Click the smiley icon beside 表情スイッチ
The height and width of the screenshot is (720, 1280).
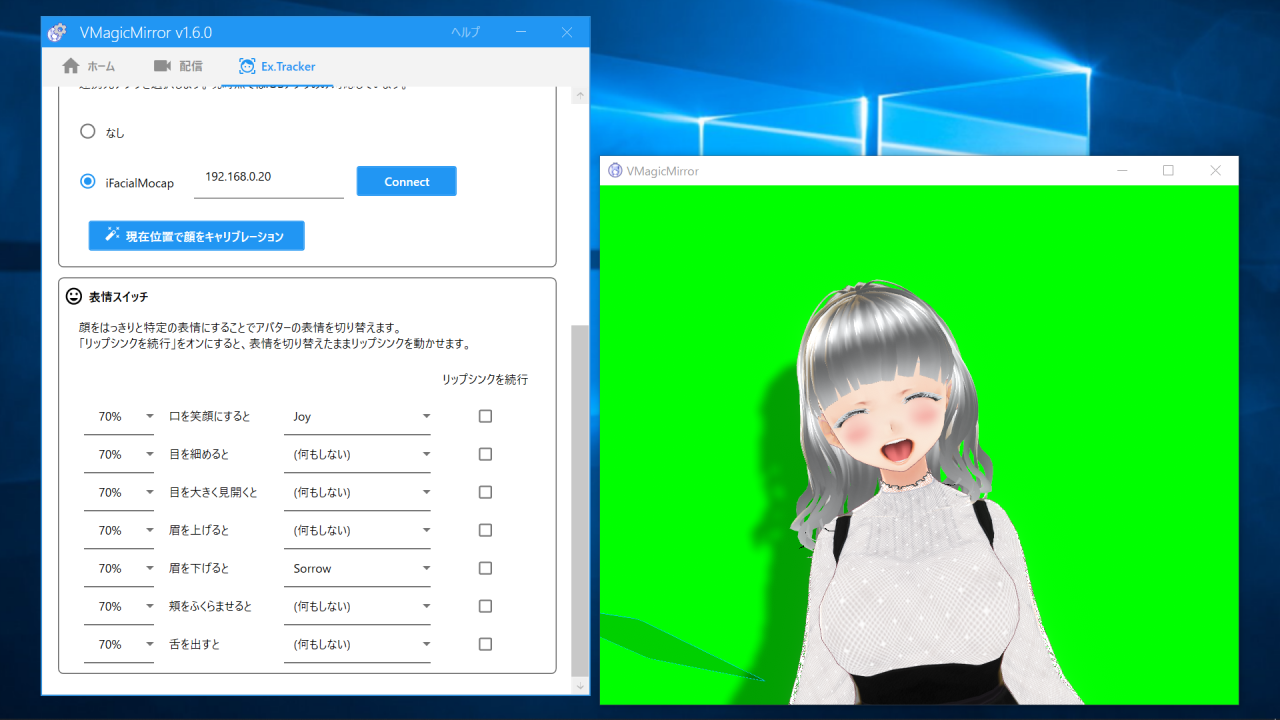pyautogui.click(x=74, y=297)
